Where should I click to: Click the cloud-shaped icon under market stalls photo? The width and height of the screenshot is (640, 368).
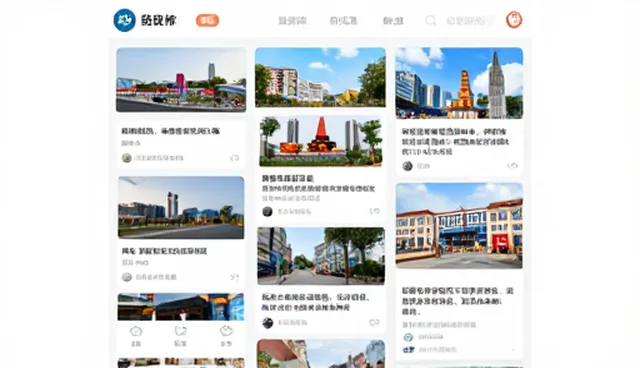[x=226, y=331]
